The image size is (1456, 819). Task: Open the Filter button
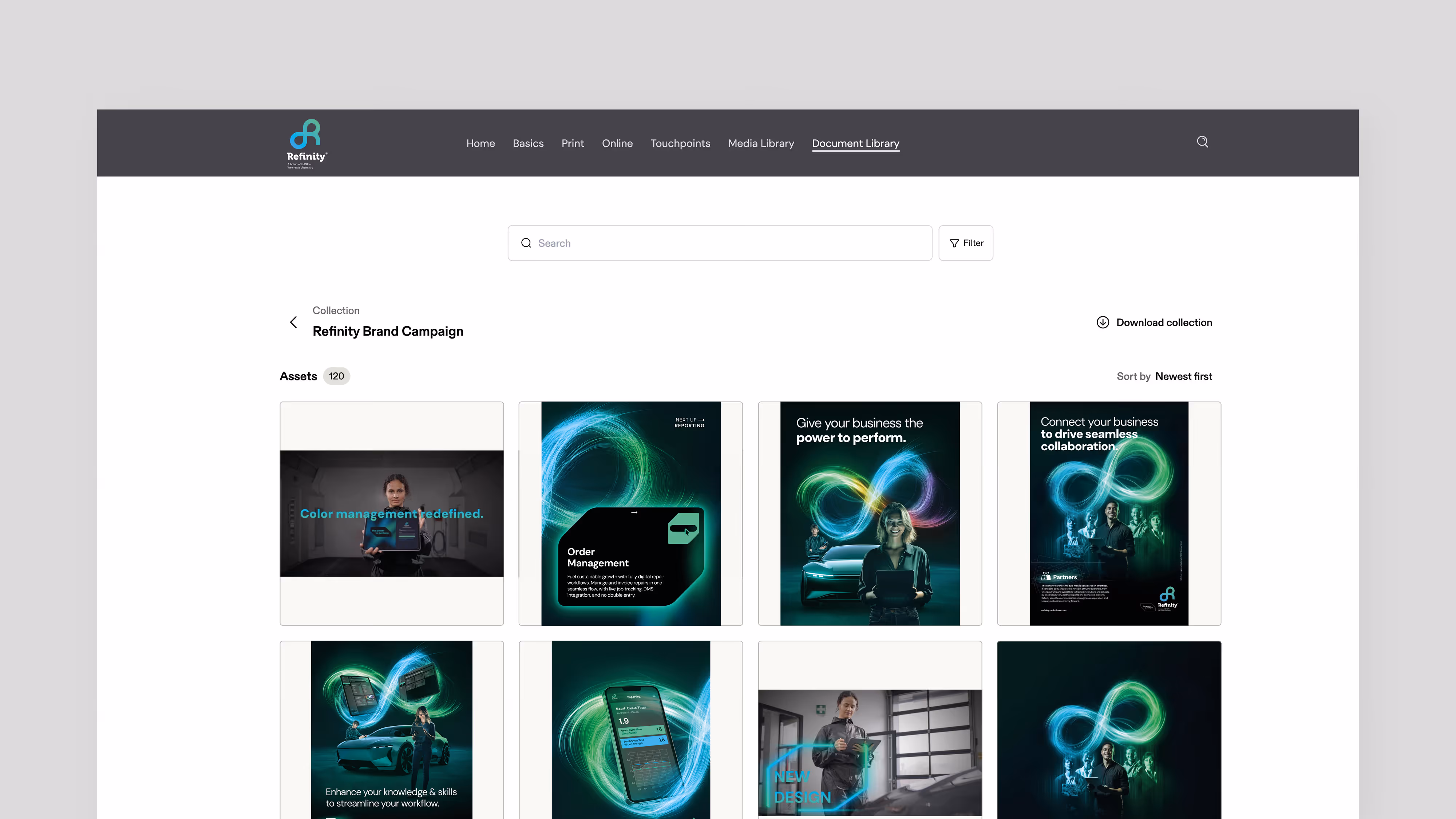coord(965,243)
